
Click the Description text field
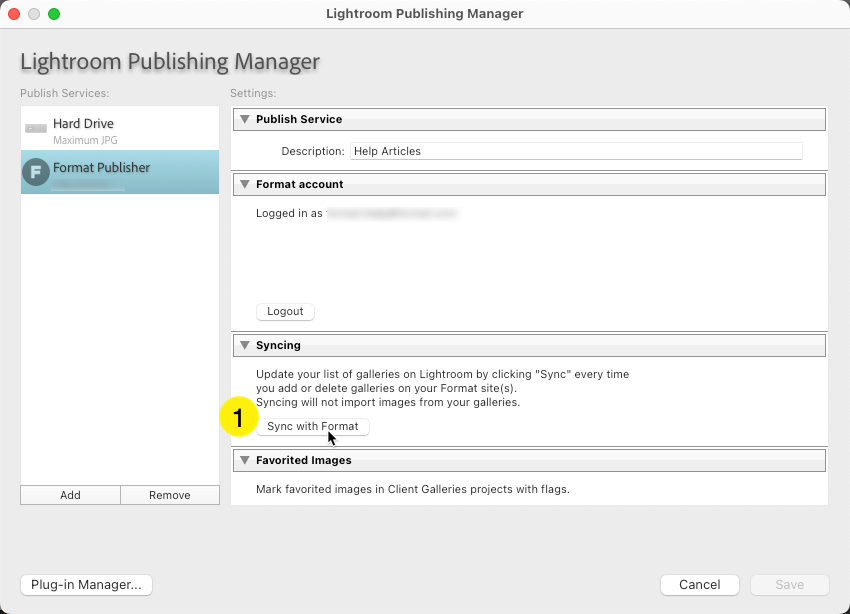coord(575,151)
